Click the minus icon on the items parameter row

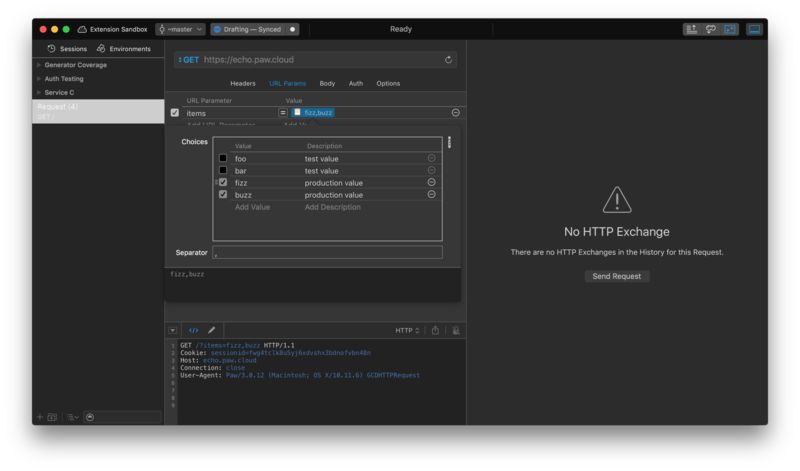[456, 113]
